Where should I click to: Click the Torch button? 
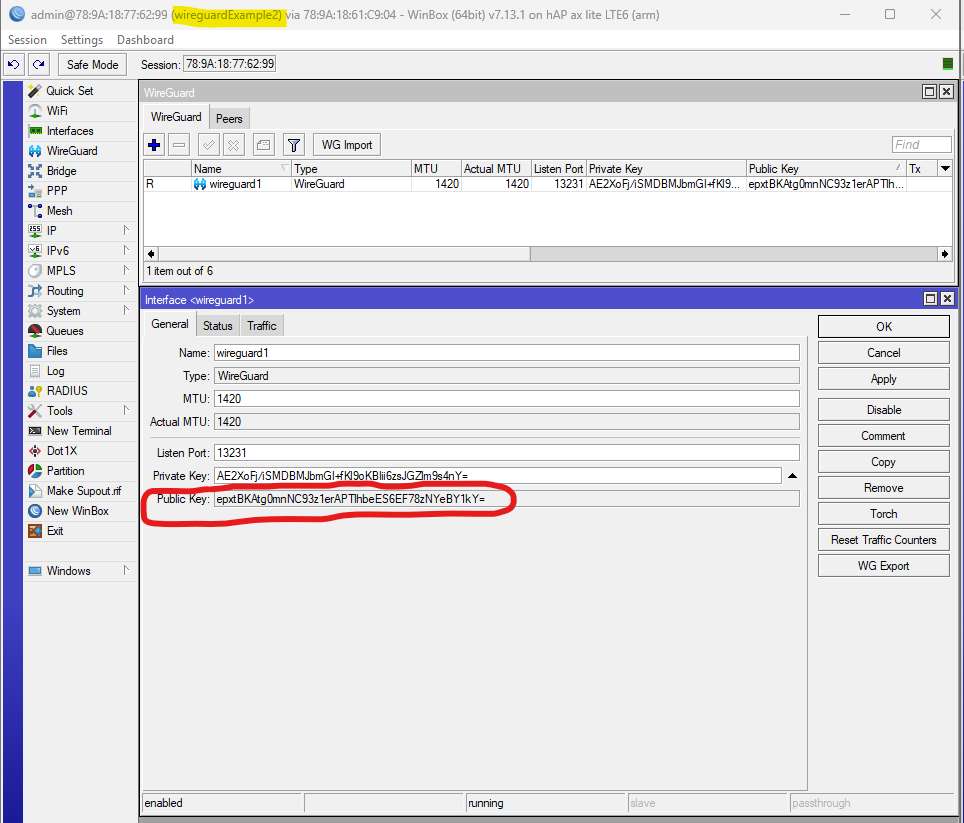pyautogui.click(x=883, y=513)
